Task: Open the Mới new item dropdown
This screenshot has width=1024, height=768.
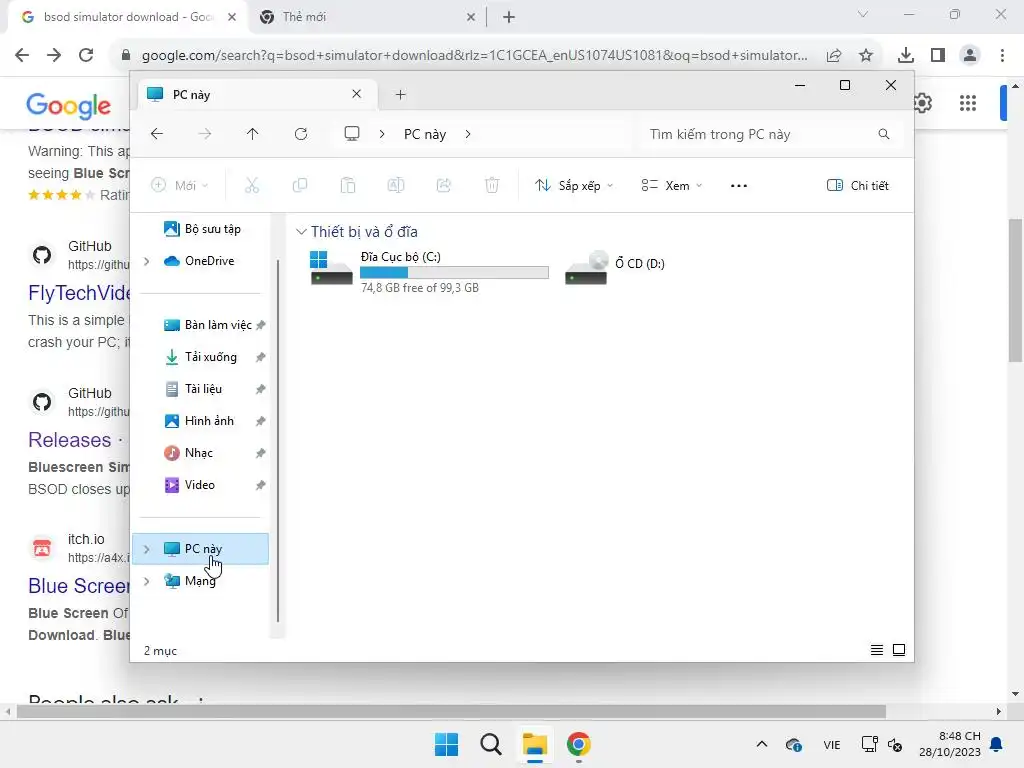Action: 180,185
